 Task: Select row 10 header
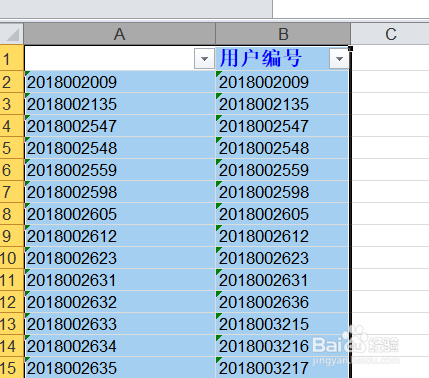pyautogui.click(x=12, y=258)
